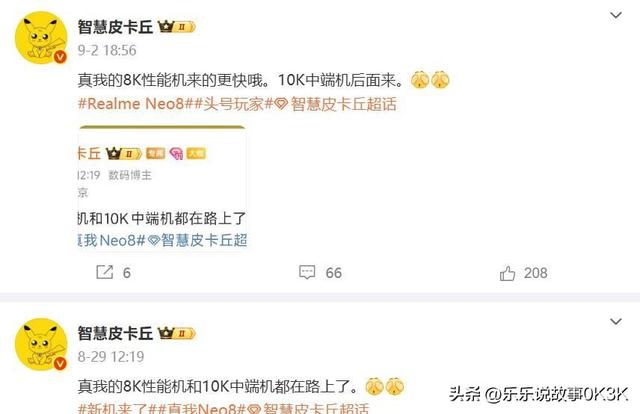The height and width of the screenshot is (414, 640).
Task: Click the 8-29 12:19 timestamp
Action: click(x=111, y=356)
